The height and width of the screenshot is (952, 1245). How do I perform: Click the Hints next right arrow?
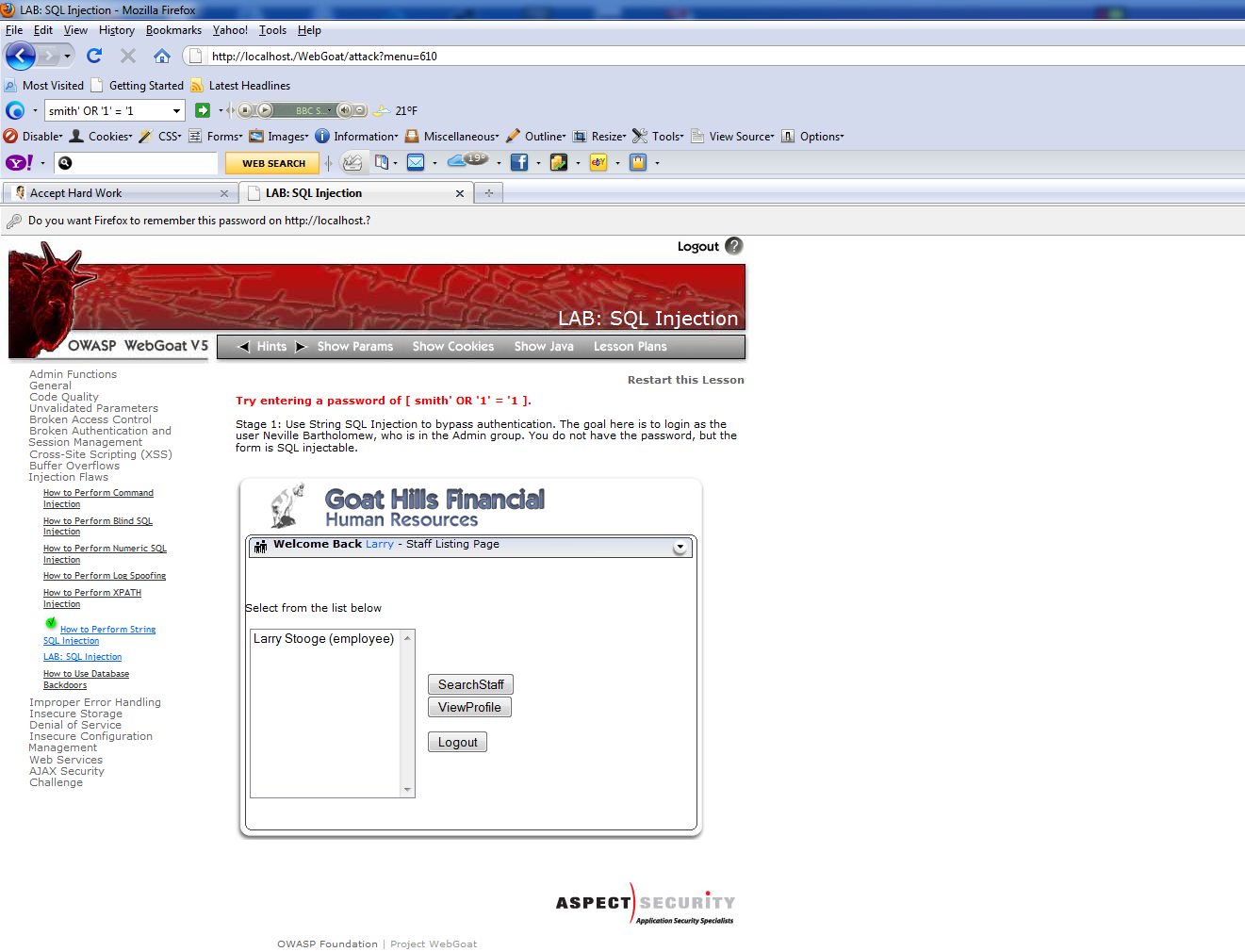(x=302, y=347)
